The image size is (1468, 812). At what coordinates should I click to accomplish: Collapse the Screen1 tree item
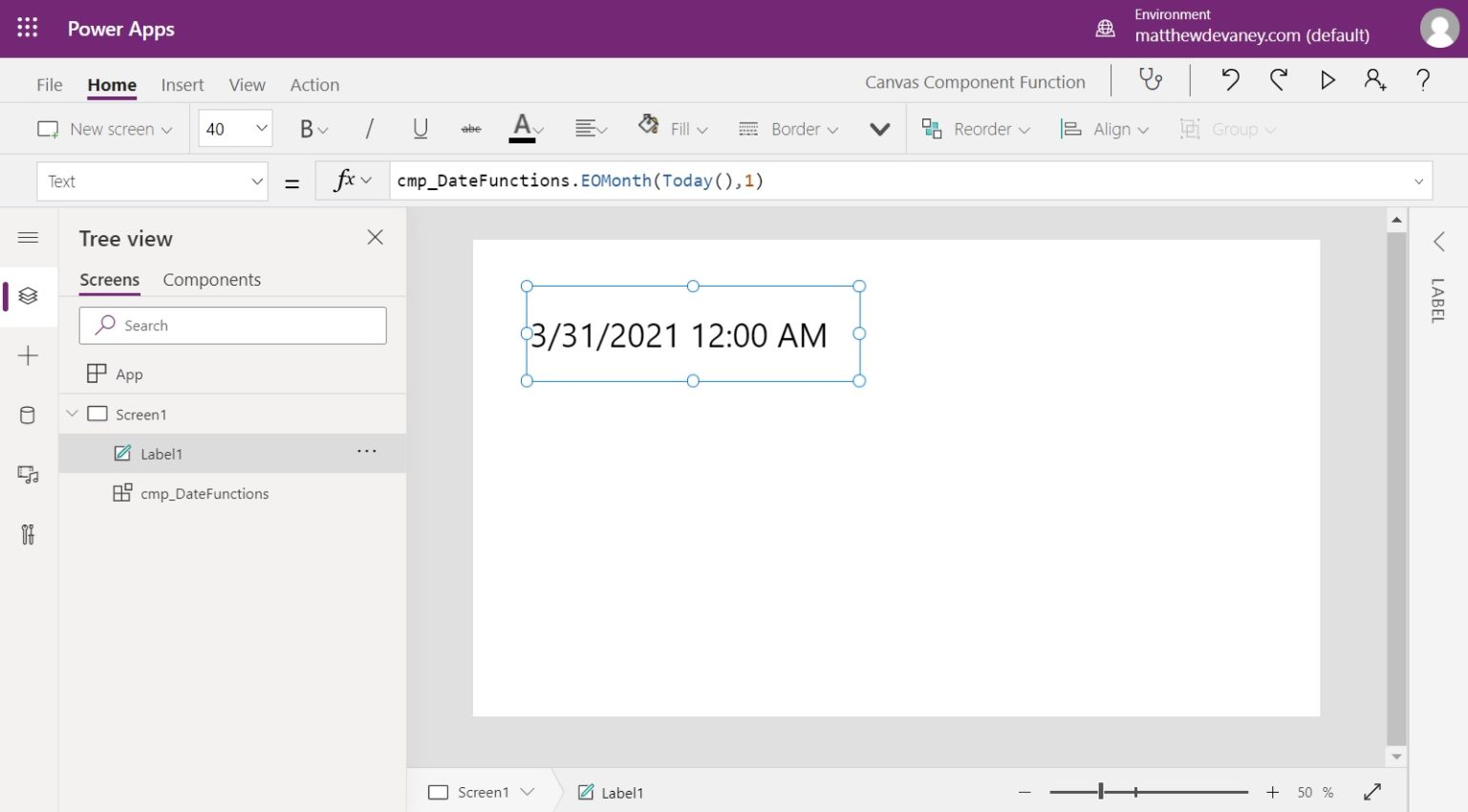[72, 414]
